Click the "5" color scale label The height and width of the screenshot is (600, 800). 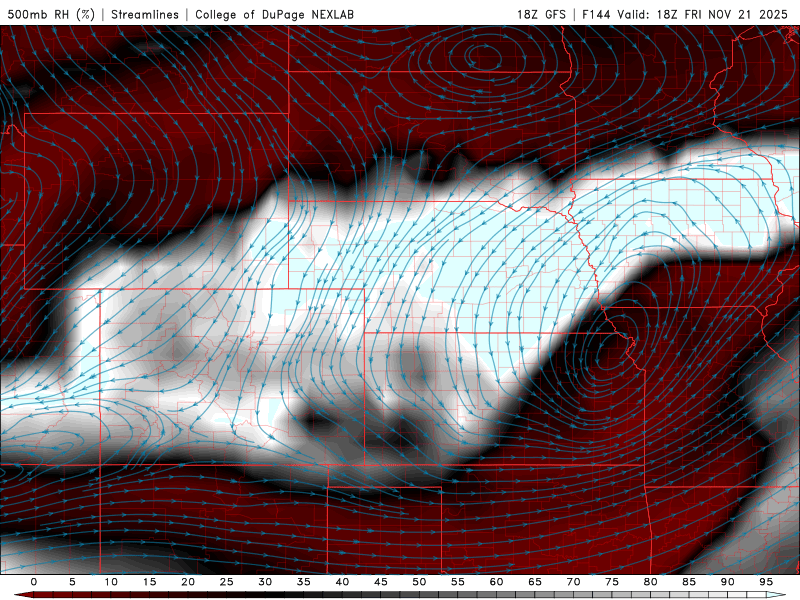pyautogui.click(x=72, y=582)
